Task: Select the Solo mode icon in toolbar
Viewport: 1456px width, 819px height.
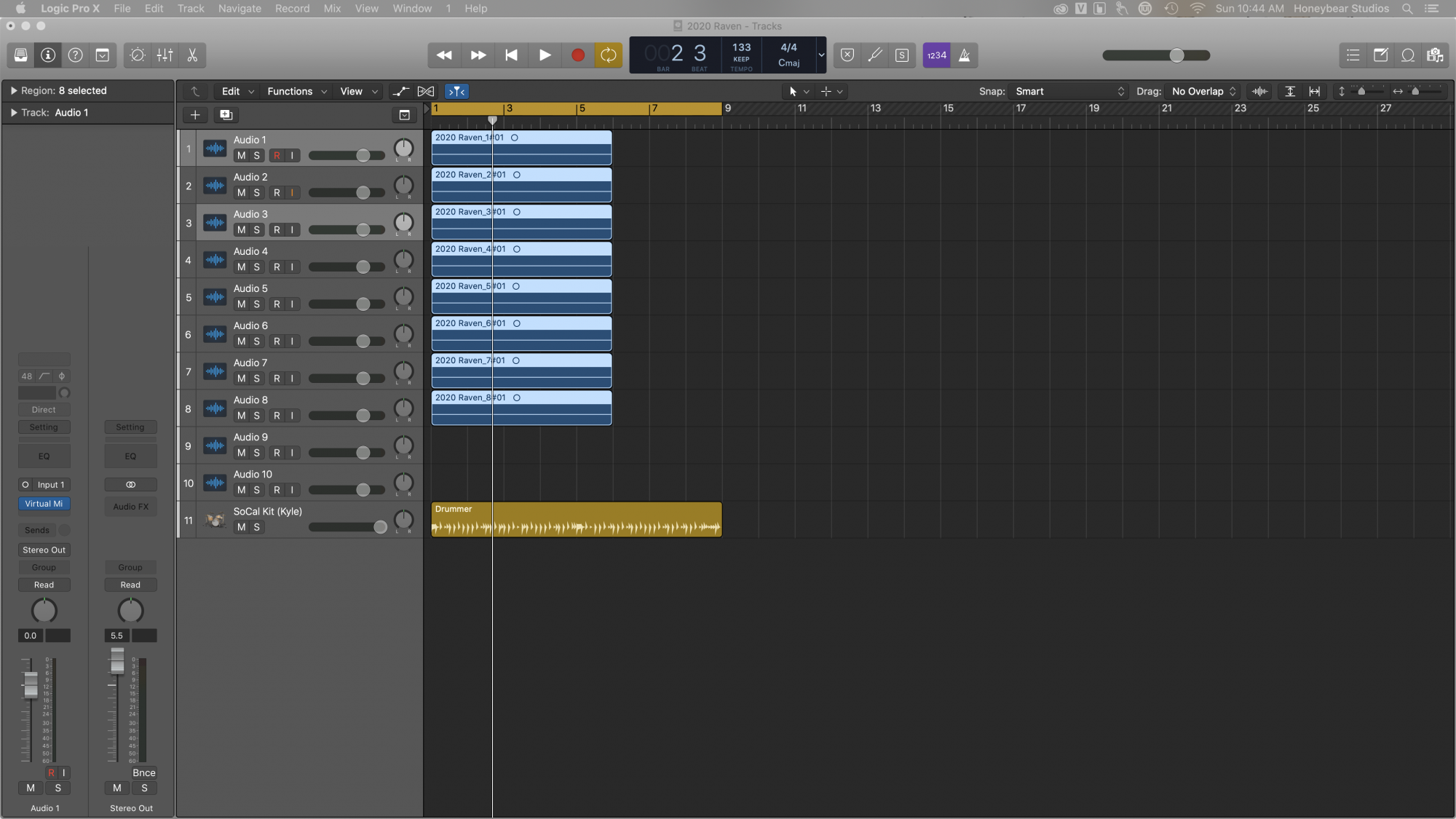Action: click(900, 55)
